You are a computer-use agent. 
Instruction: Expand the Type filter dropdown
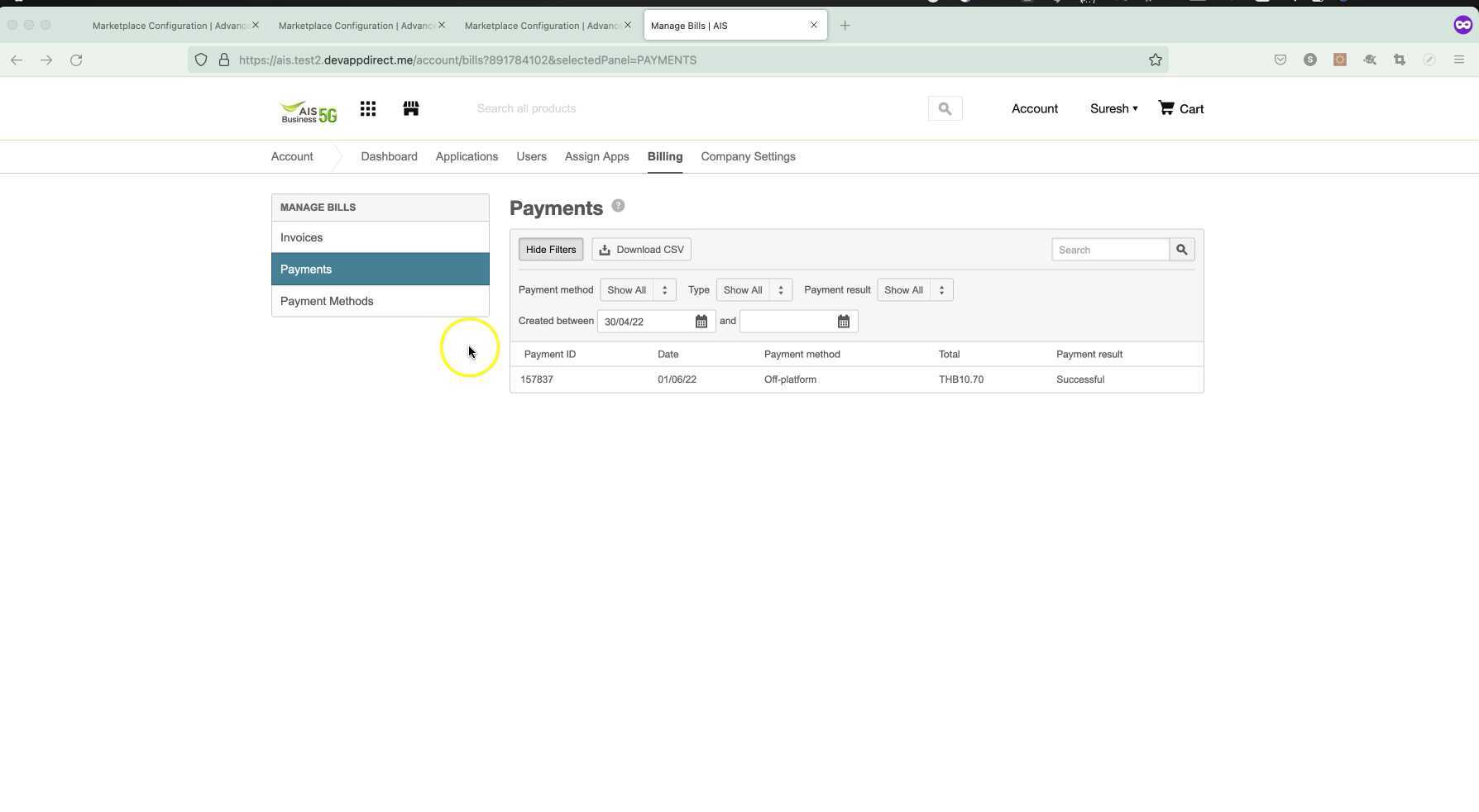pyautogui.click(x=754, y=290)
